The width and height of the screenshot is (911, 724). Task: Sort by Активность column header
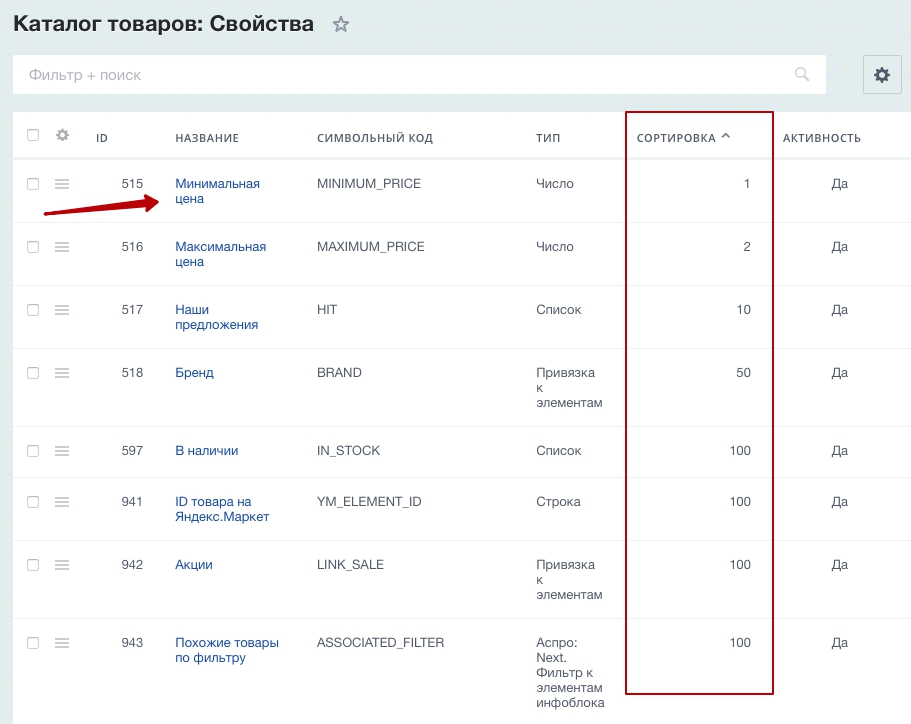tap(821, 138)
